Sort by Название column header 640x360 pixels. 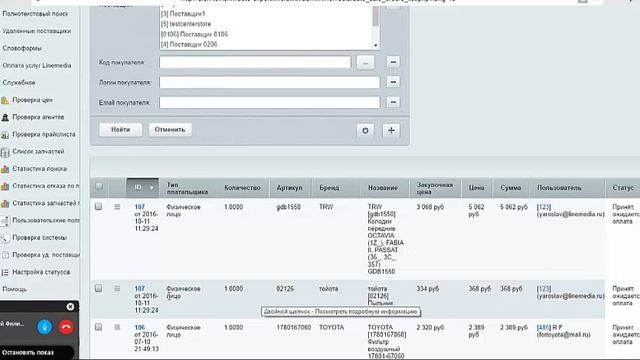(383, 188)
